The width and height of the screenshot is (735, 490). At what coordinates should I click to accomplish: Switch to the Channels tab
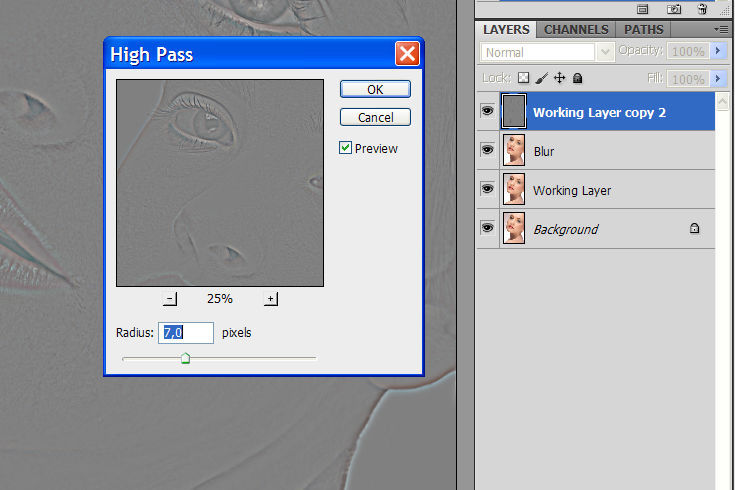tap(576, 30)
